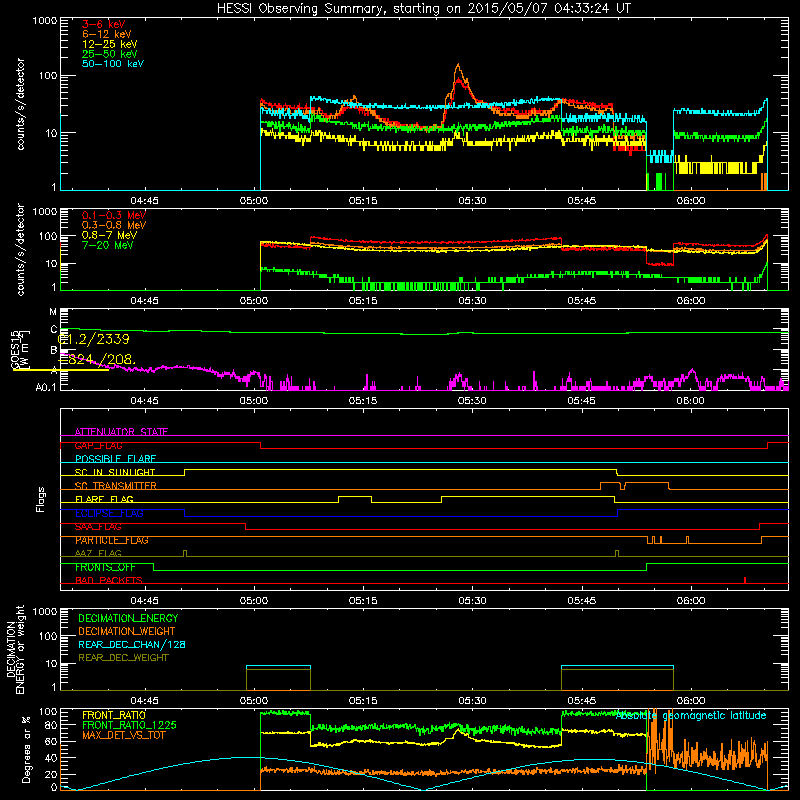The height and width of the screenshot is (800, 800).
Task: Click the yellow C1.2/2339 flare annotation
Action: 94,339
